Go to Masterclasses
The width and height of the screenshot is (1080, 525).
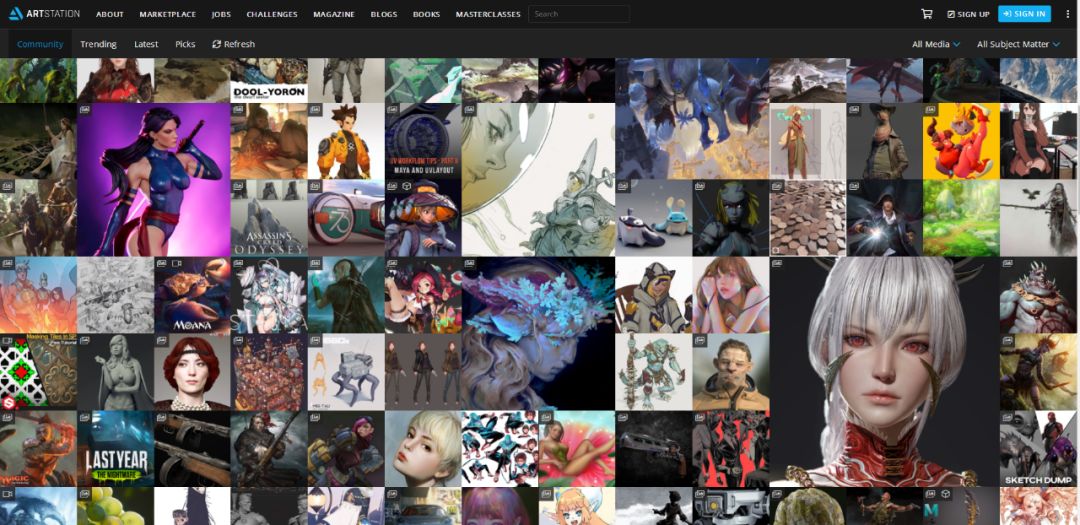pyautogui.click(x=488, y=14)
